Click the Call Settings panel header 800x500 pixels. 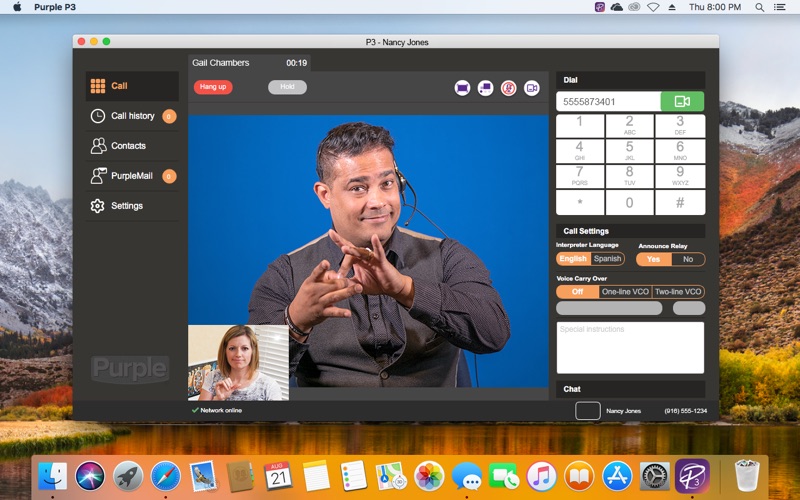(x=630, y=231)
